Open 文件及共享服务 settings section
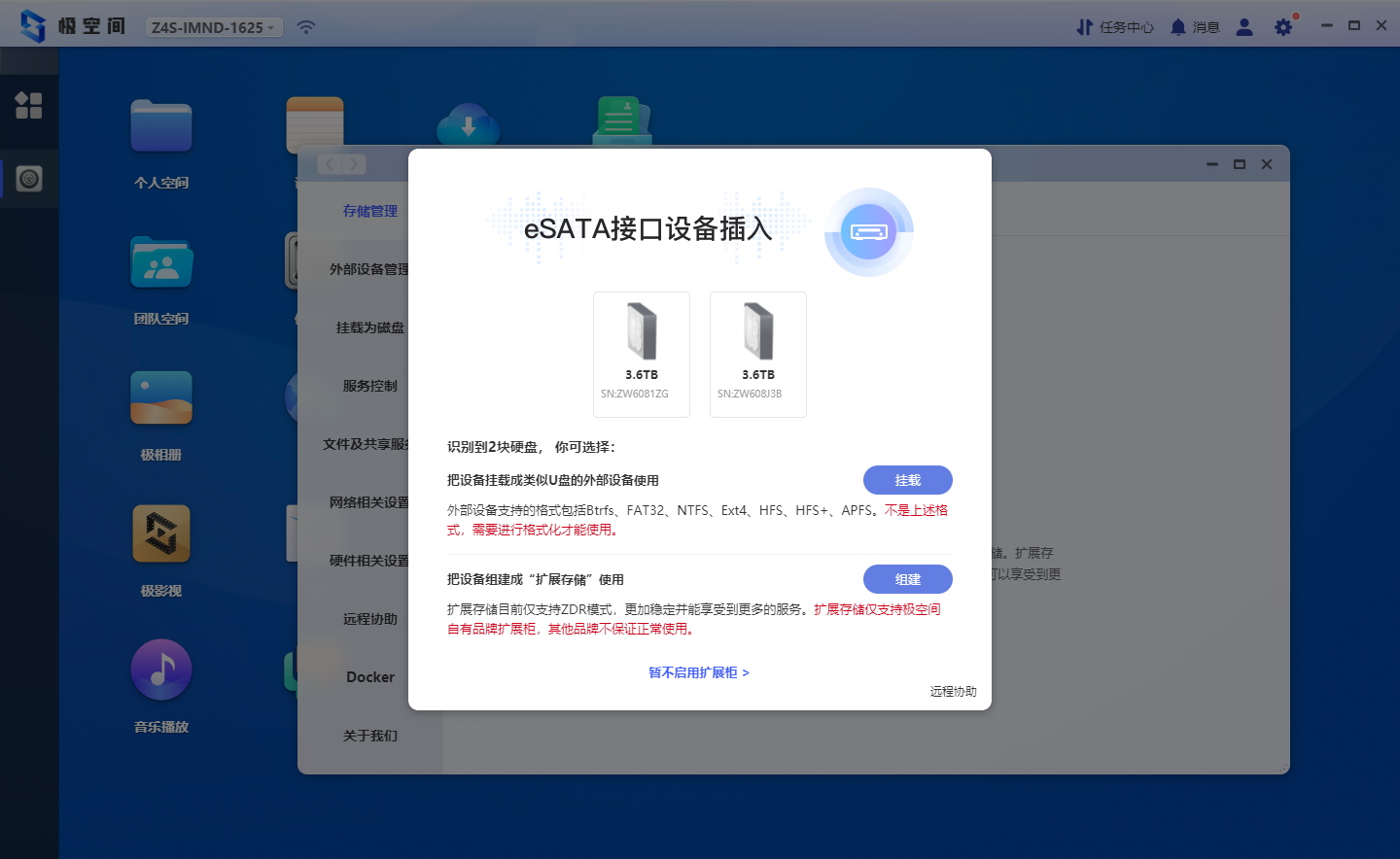Screen dimensions: 1400x859 pyautogui.click(x=367, y=444)
